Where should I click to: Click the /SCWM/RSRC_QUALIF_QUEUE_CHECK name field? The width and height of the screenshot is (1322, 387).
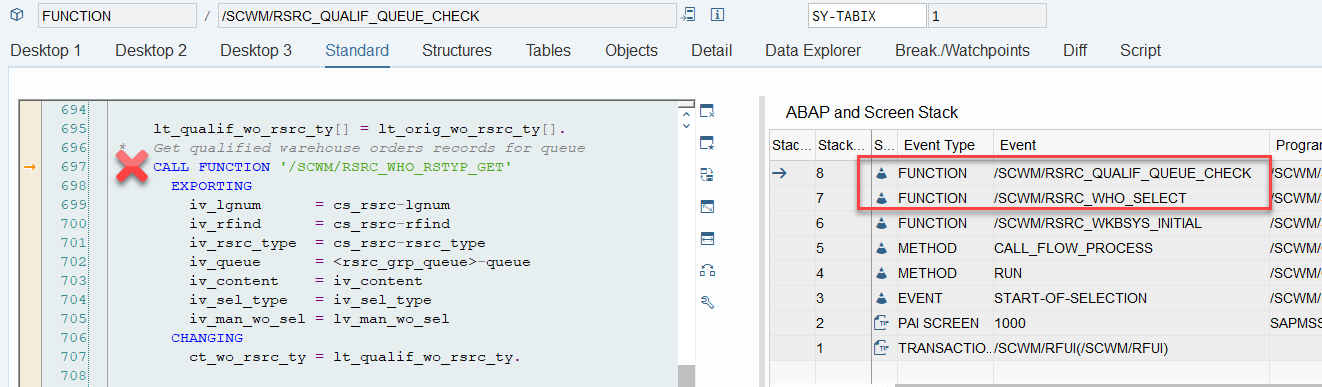click(x=446, y=16)
